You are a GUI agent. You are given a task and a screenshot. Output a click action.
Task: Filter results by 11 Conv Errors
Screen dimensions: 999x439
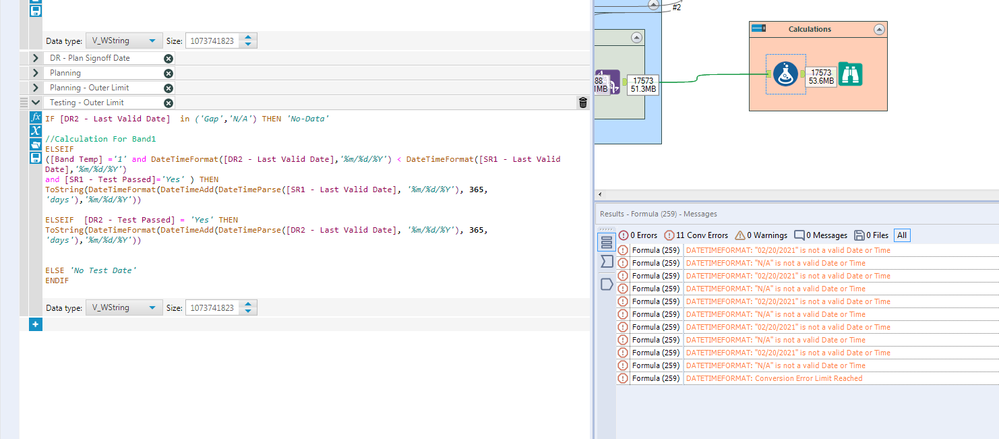pyautogui.click(x=696, y=235)
